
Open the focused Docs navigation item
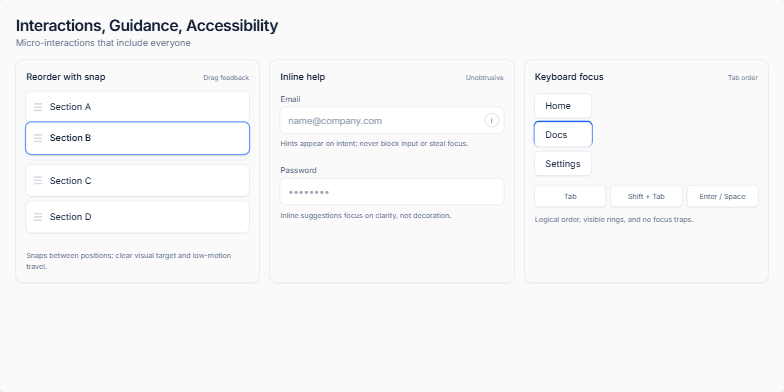[563, 134]
